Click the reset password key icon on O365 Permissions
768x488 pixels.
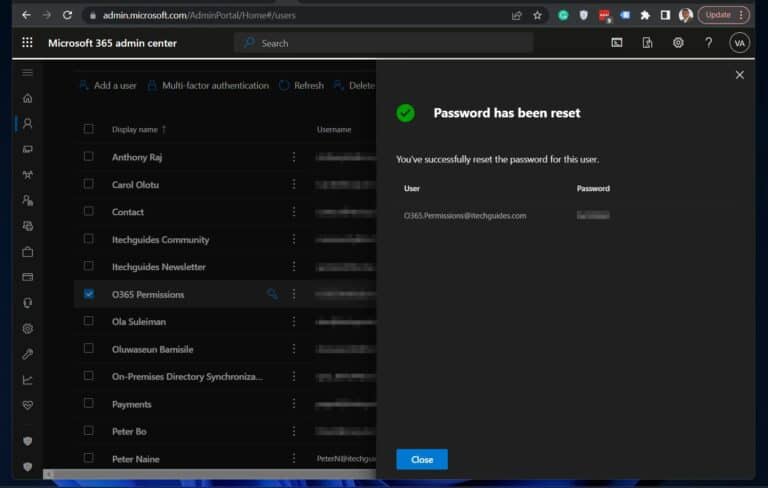(272, 294)
